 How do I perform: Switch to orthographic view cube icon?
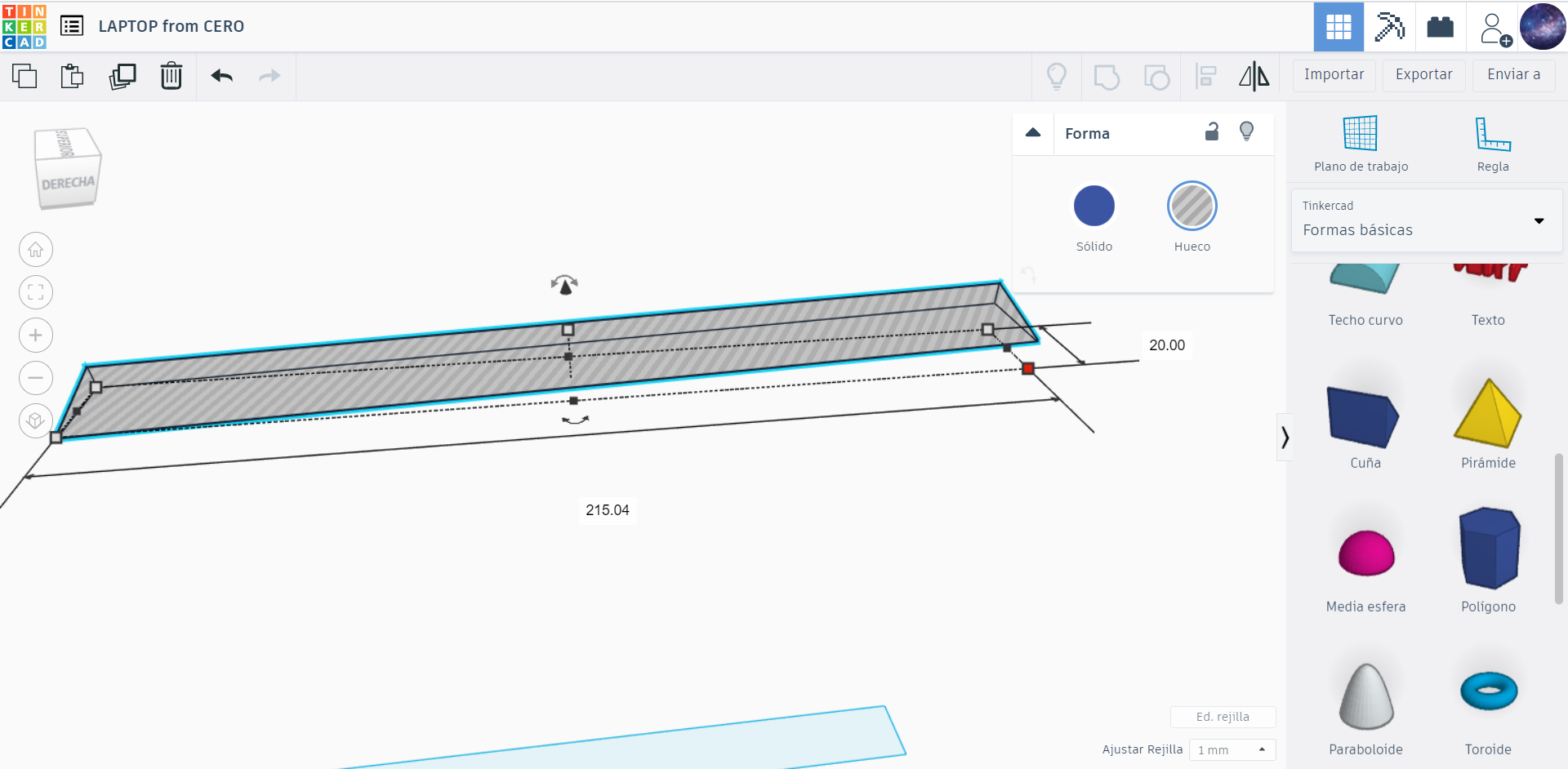click(x=36, y=420)
